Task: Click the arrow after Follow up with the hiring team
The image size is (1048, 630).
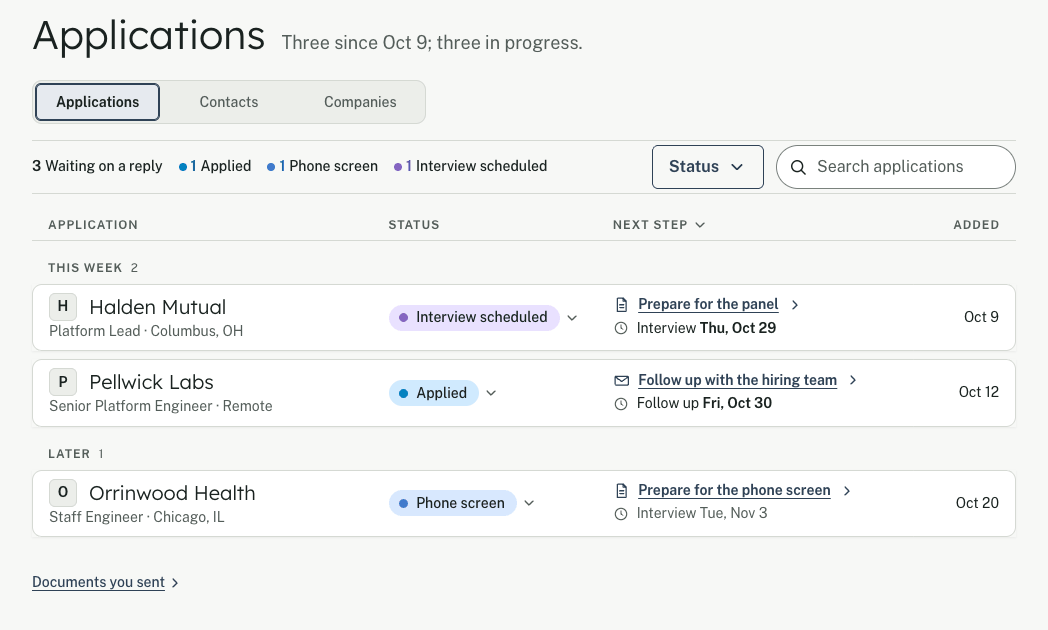Action: [853, 380]
